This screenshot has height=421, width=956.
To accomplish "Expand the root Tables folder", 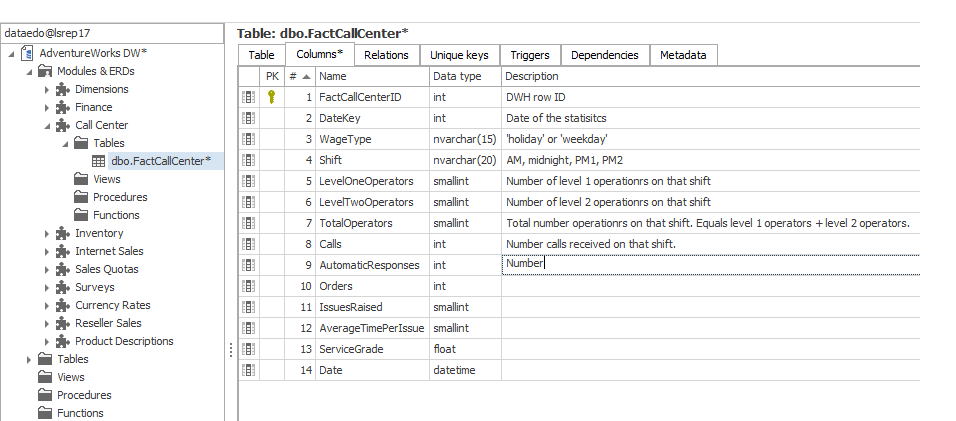I will pos(29,360).
